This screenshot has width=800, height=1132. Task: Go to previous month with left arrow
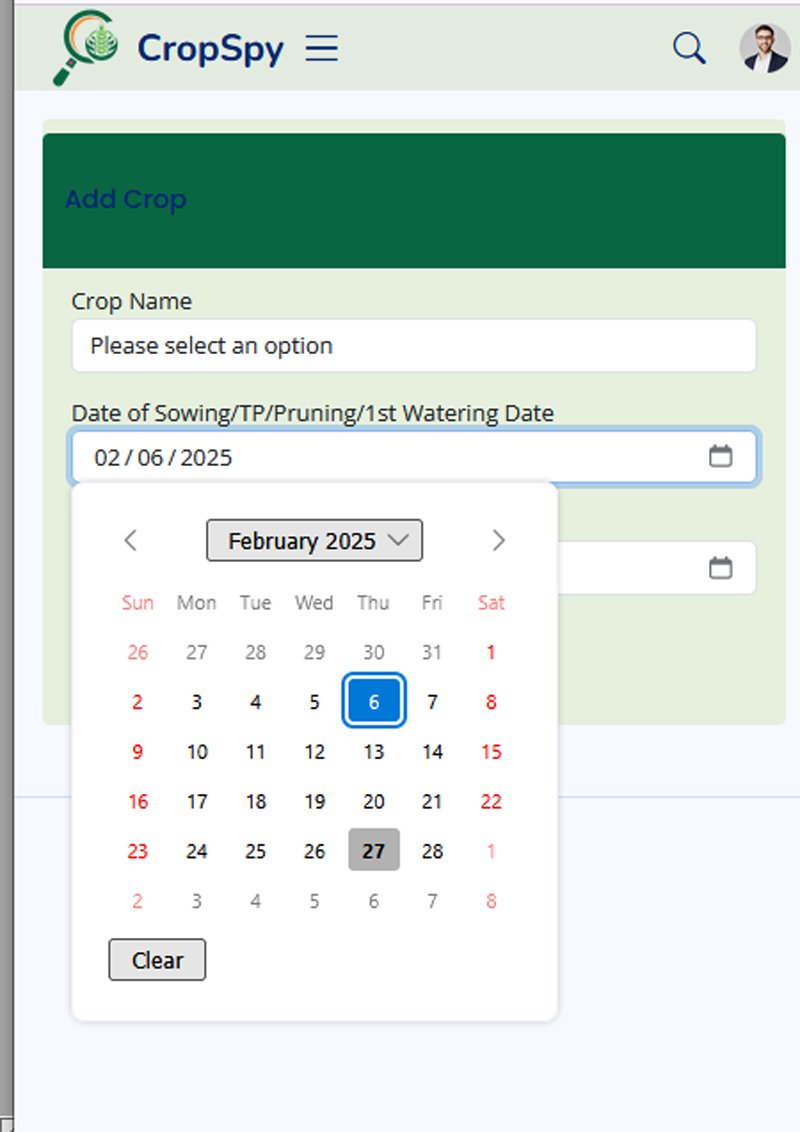point(131,540)
